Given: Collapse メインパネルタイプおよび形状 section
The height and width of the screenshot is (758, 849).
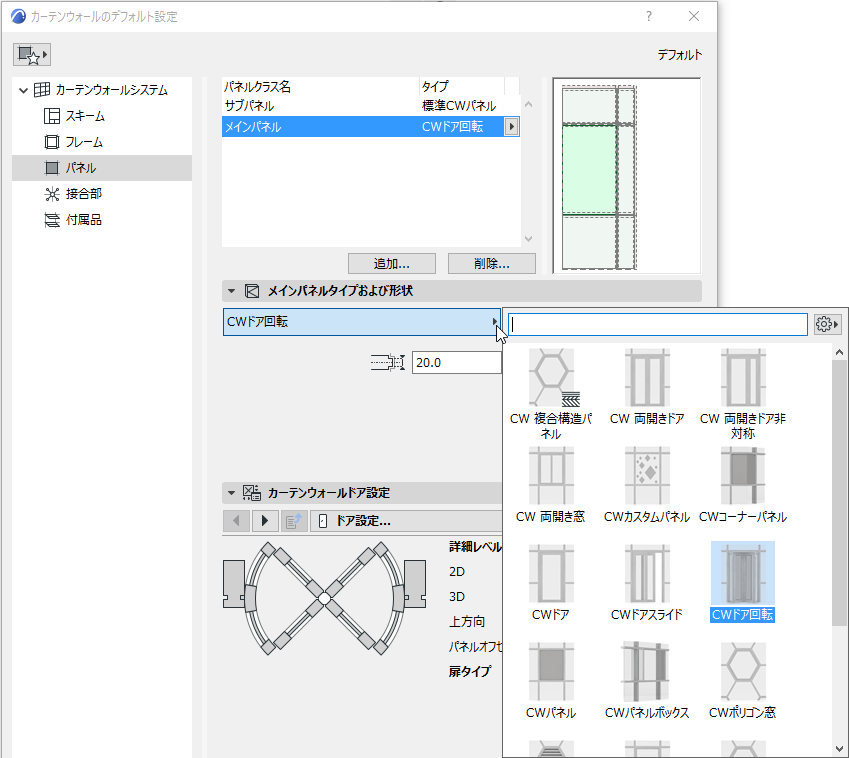Looking at the screenshot, I should [x=231, y=291].
